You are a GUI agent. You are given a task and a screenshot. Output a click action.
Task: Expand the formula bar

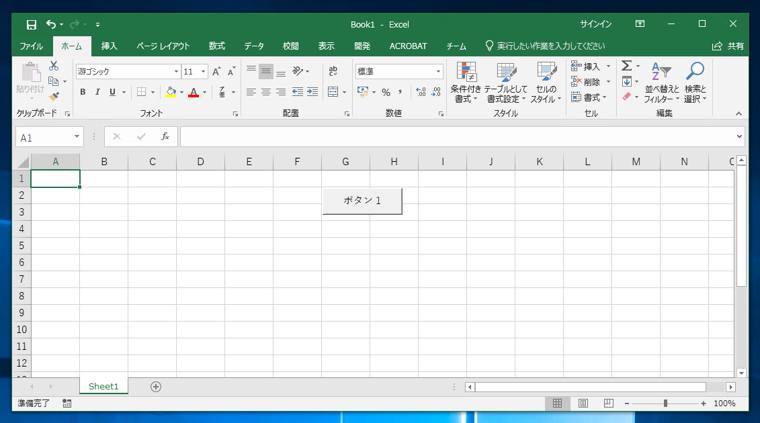pos(739,137)
